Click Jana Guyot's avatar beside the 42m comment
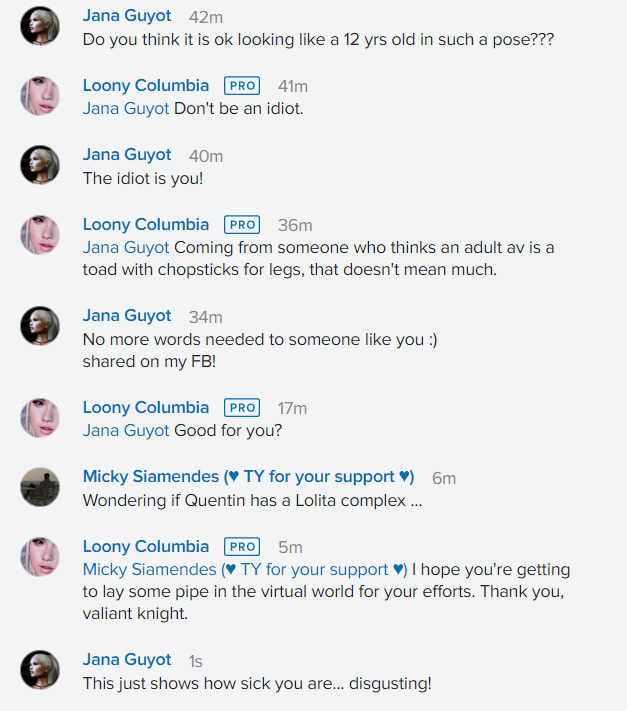Image resolution: width=627 pixels, height=711 pixels. (40, 26)
